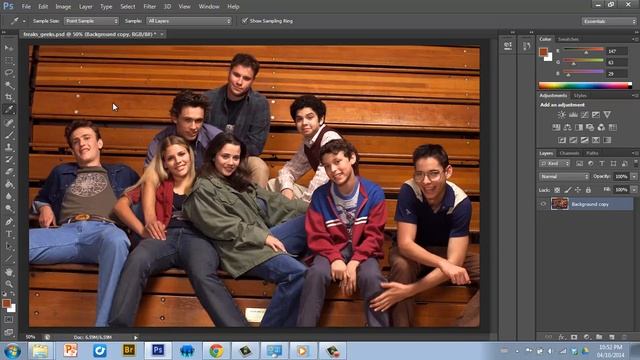
Task: Open the Opacity slider dropdown arrow
Action: tap(634, 177)
